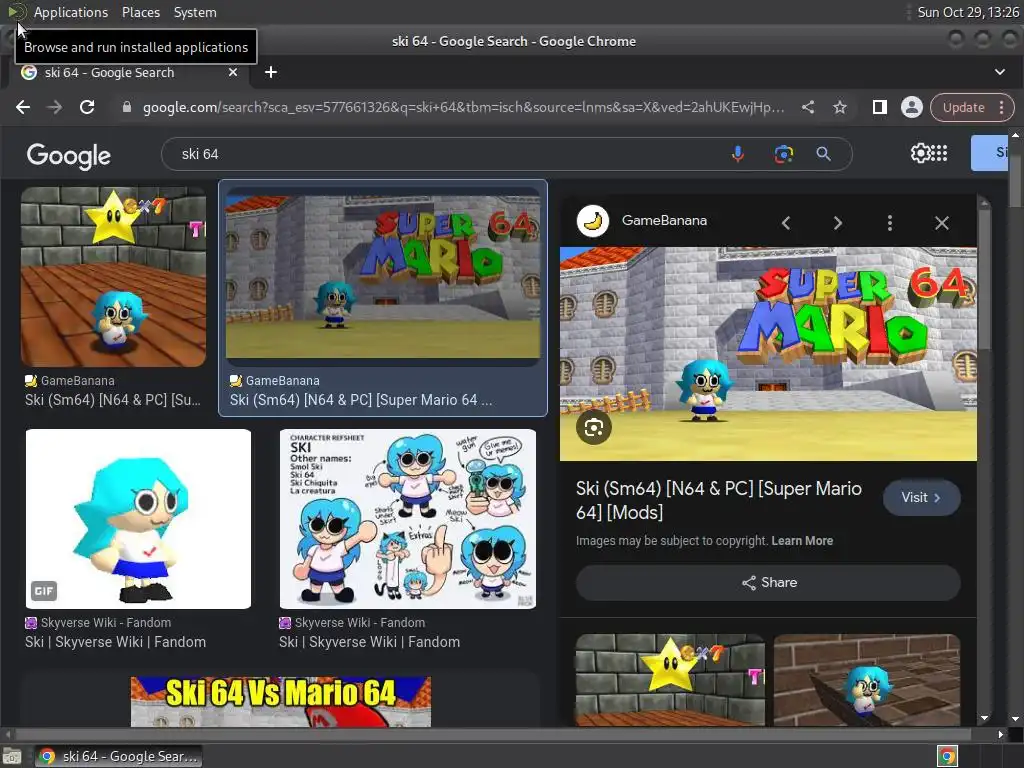Go back to the previous page
Viewport: 1024px width, 768px height.
[x=23, y=107]
